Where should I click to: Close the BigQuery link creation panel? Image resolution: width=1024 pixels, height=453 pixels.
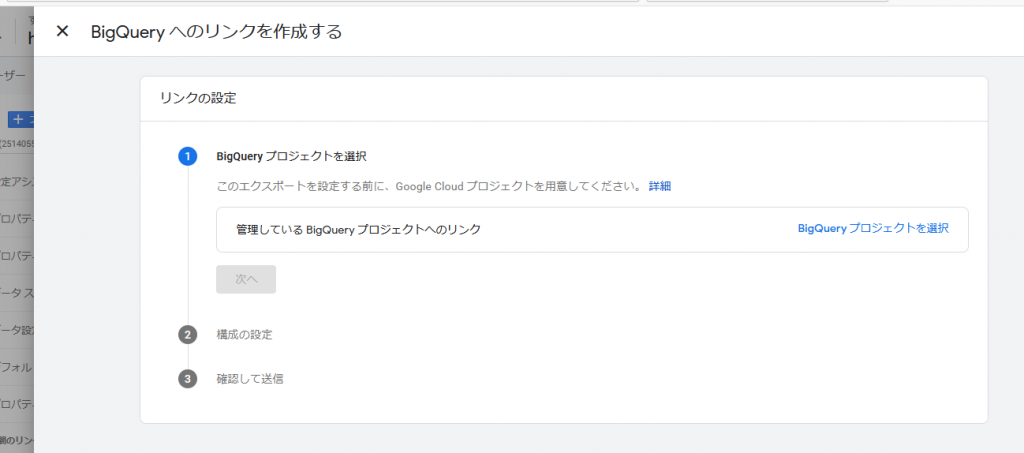(x=62, y=31)
